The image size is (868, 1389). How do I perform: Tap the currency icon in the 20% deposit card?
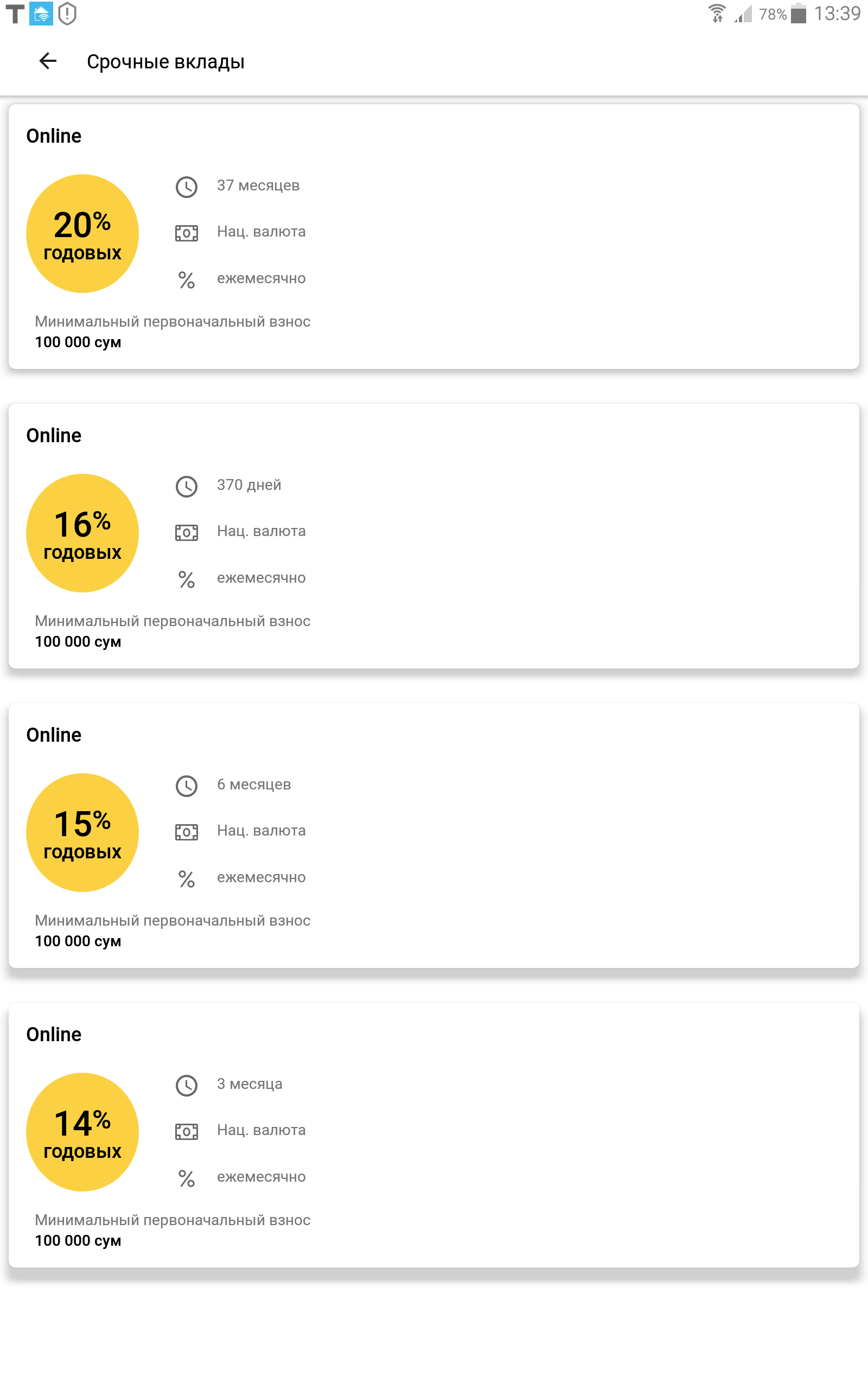point(187,233)
